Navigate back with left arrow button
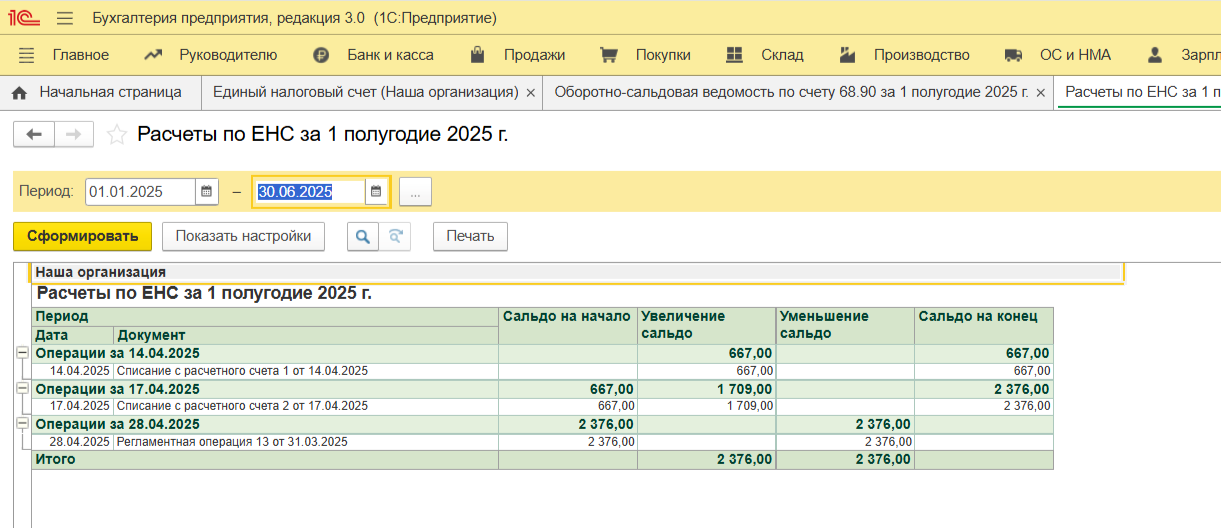 (x=34, y=135)
